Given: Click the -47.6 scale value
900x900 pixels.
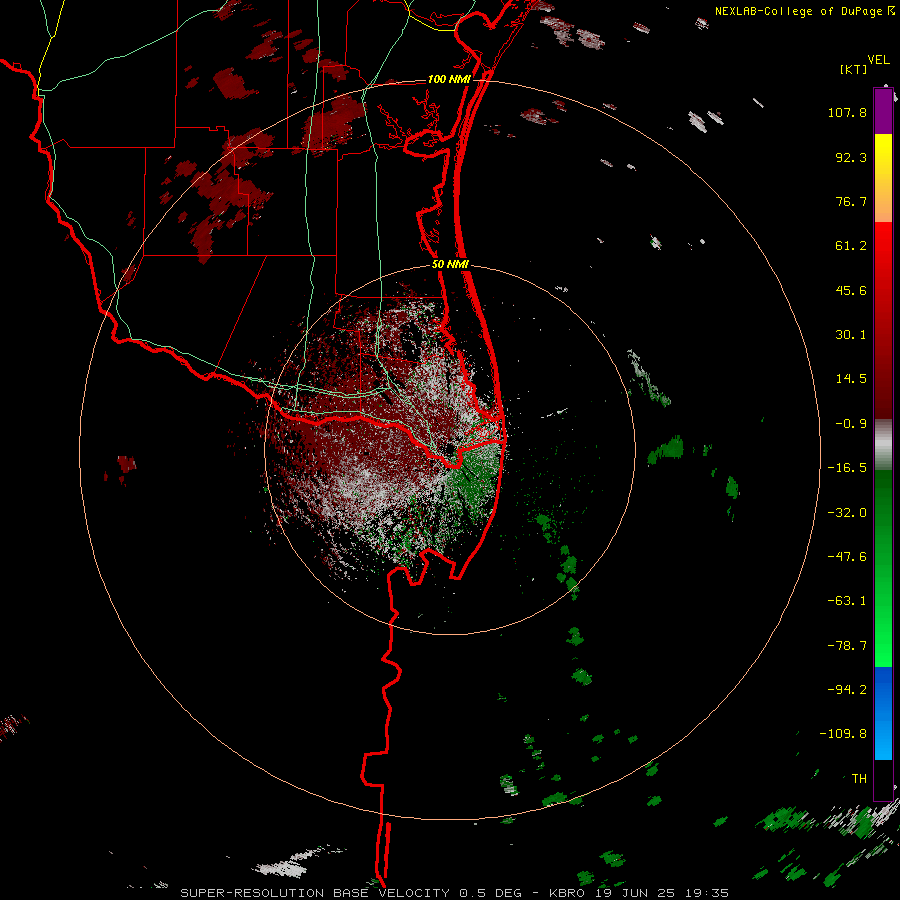Looking at the screenshot, I should click(847, 557).
